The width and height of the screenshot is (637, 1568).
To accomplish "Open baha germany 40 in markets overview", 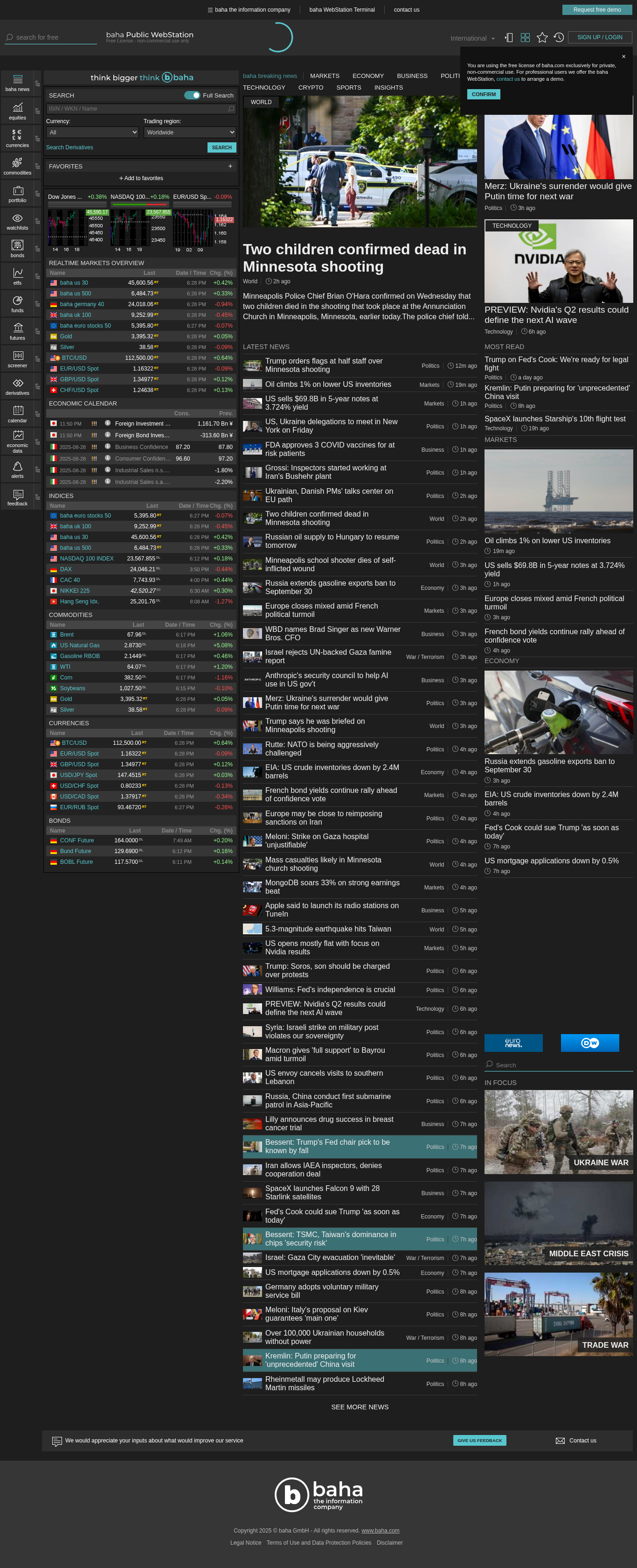I will tap(82, 304).
